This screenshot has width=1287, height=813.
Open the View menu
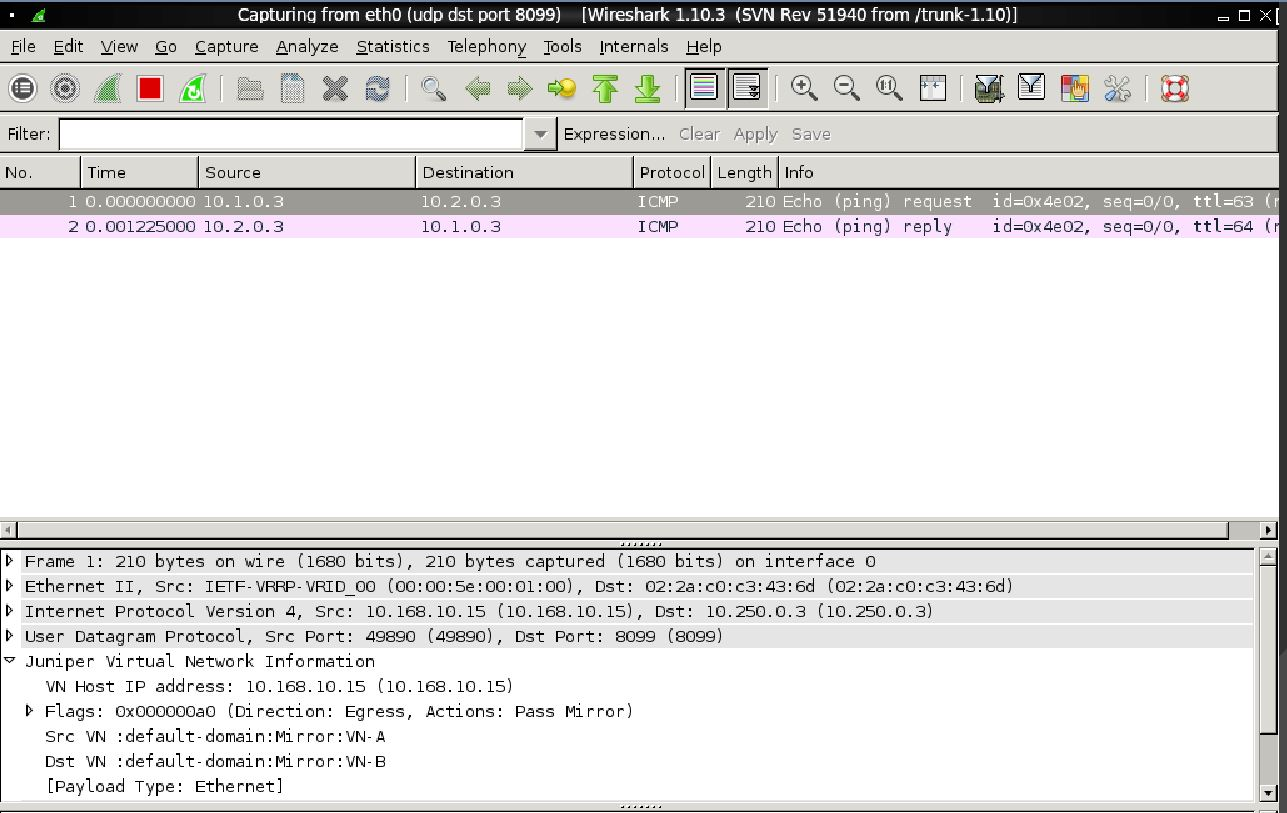(119, 46)
